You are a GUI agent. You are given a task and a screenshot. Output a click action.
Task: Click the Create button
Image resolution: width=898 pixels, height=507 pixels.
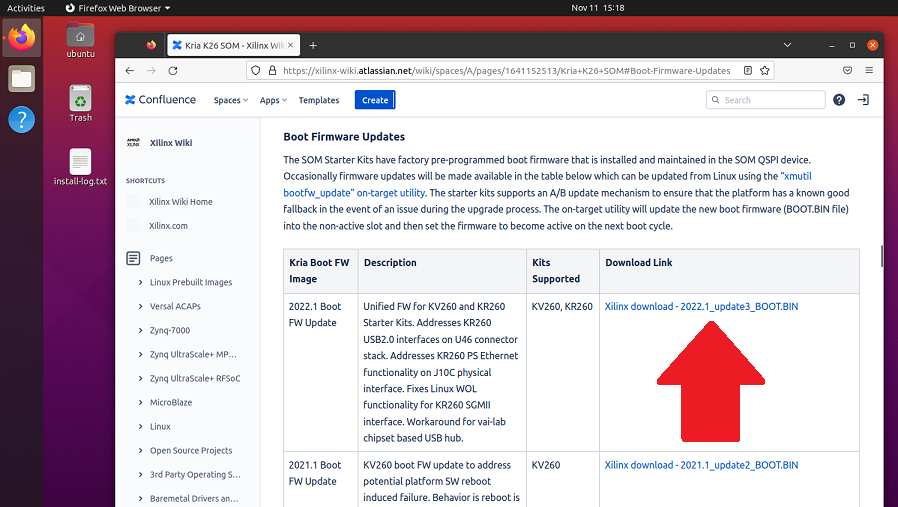375,100
